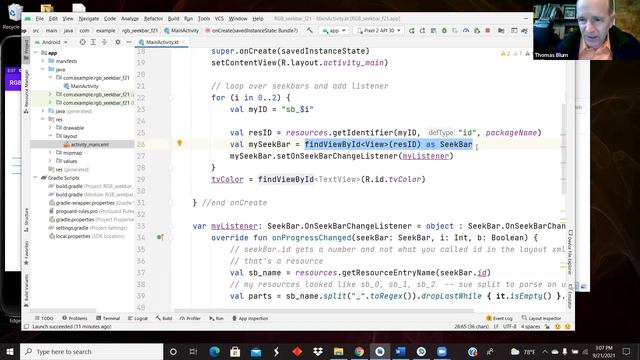This screenshot has width=640, height=360.
Task: Collapse the res folder in tree
Action: point(43,119)
